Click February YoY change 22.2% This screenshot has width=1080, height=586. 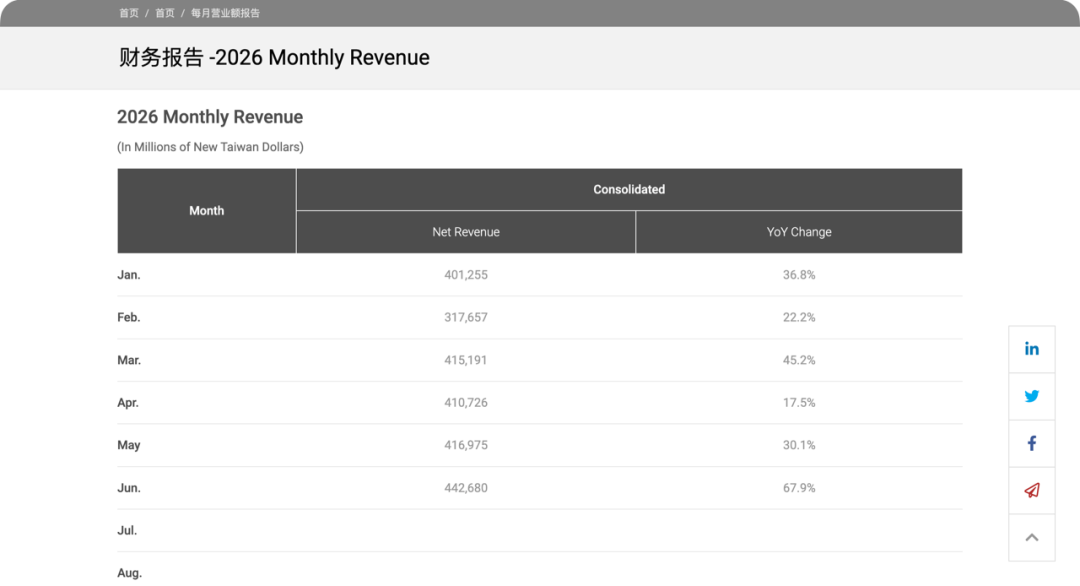tap(799, 317)
